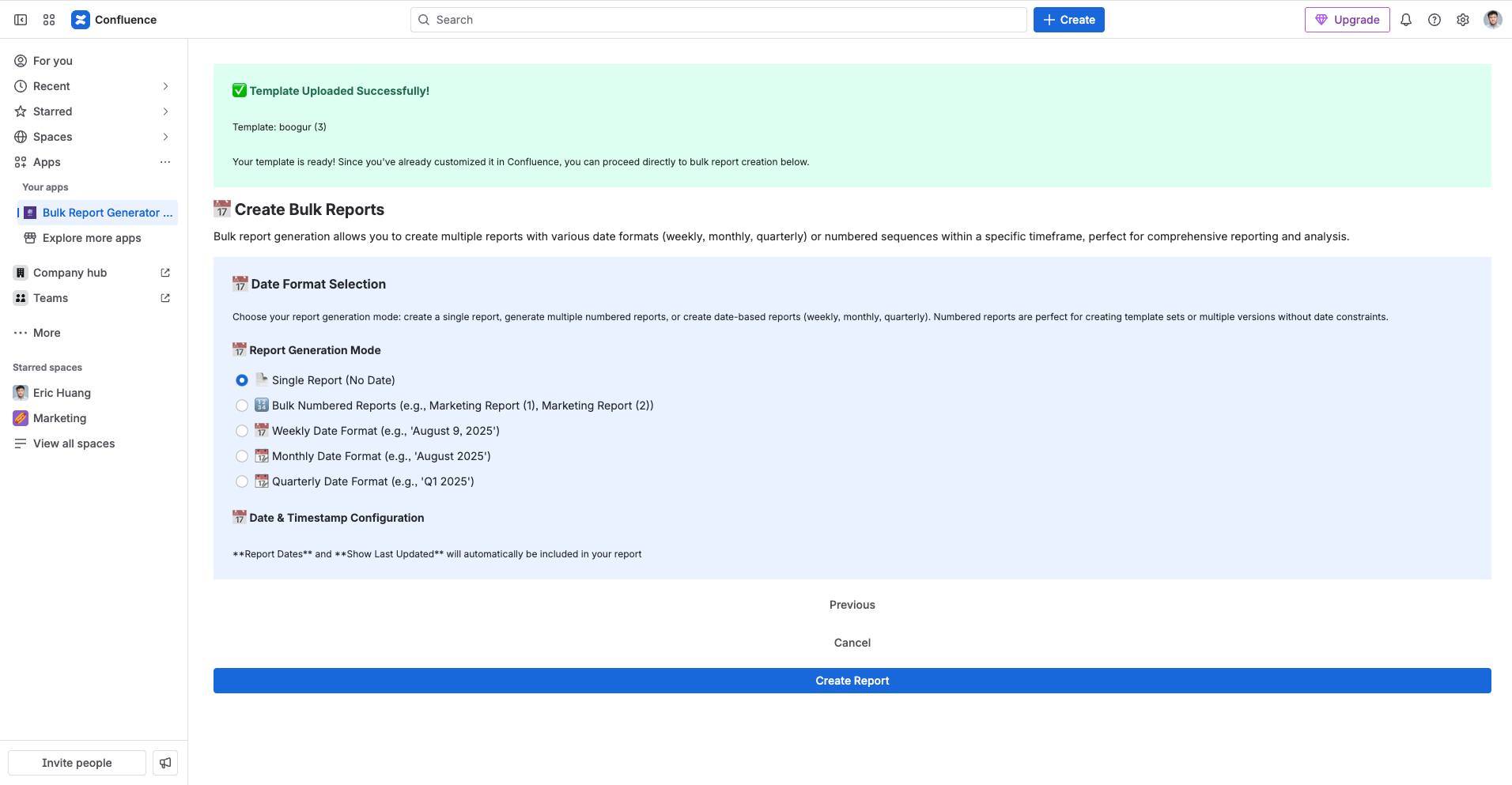Click the View all spaces list icon
The width and height of the screenshot is (1512, 785).
21,443
